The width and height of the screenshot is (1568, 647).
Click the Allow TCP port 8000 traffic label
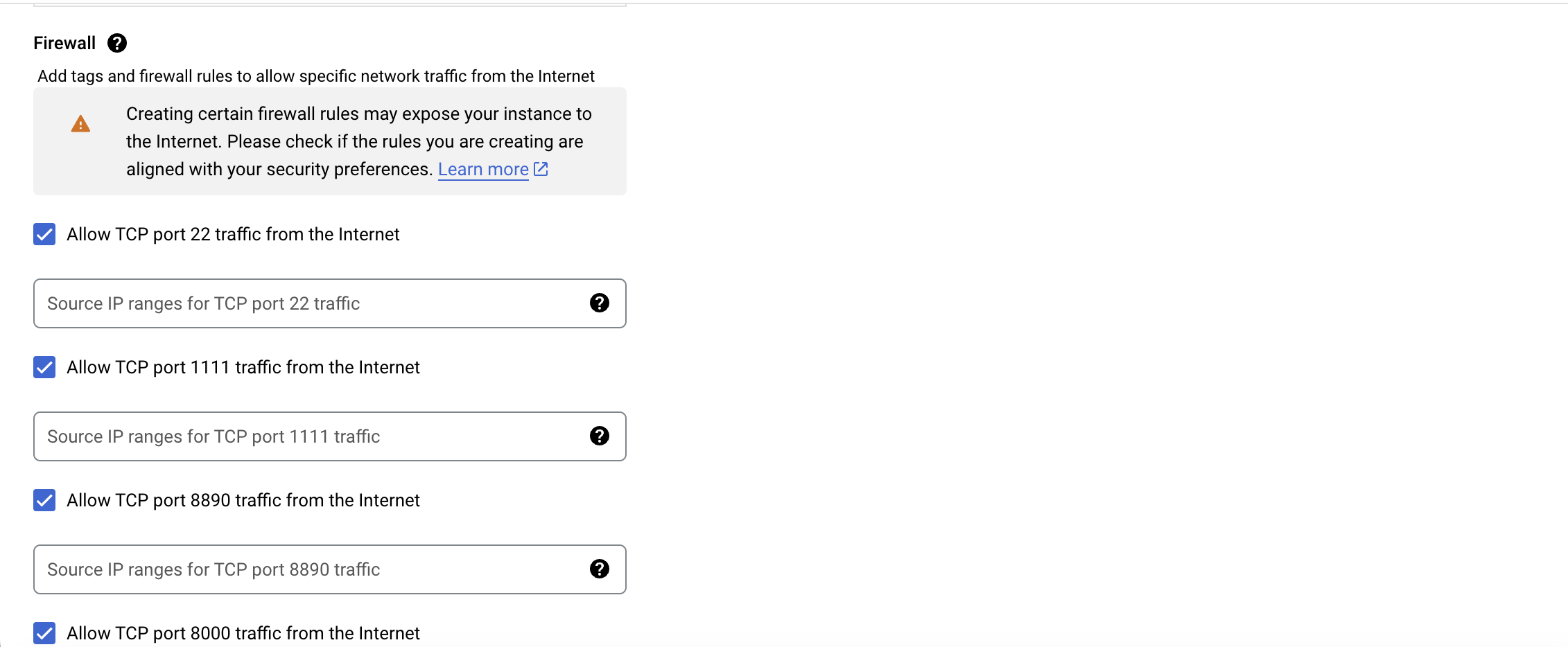(243, 633)
